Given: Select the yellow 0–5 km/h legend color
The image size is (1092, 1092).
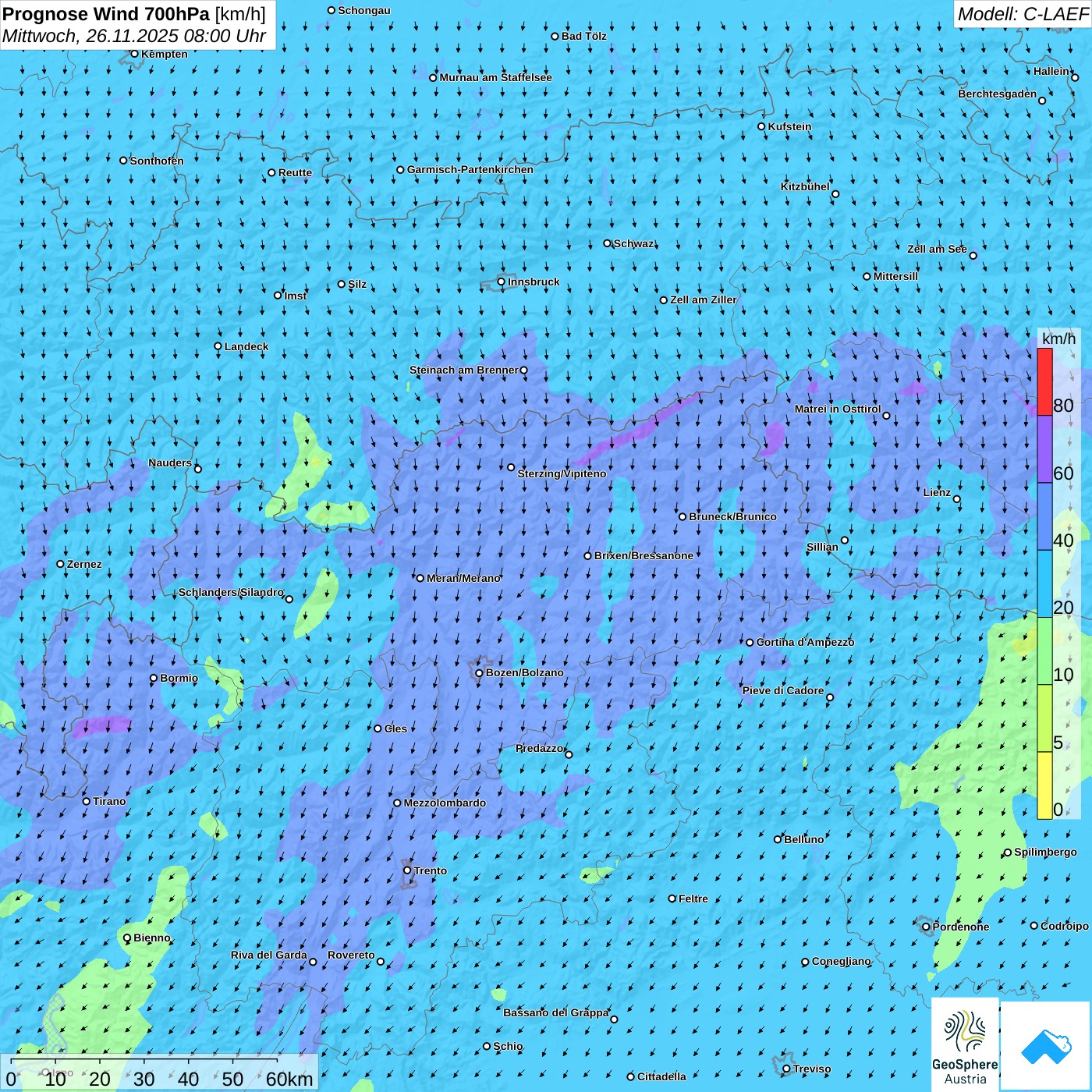Looking at the screenshot, I should [x=1044, y=785].
